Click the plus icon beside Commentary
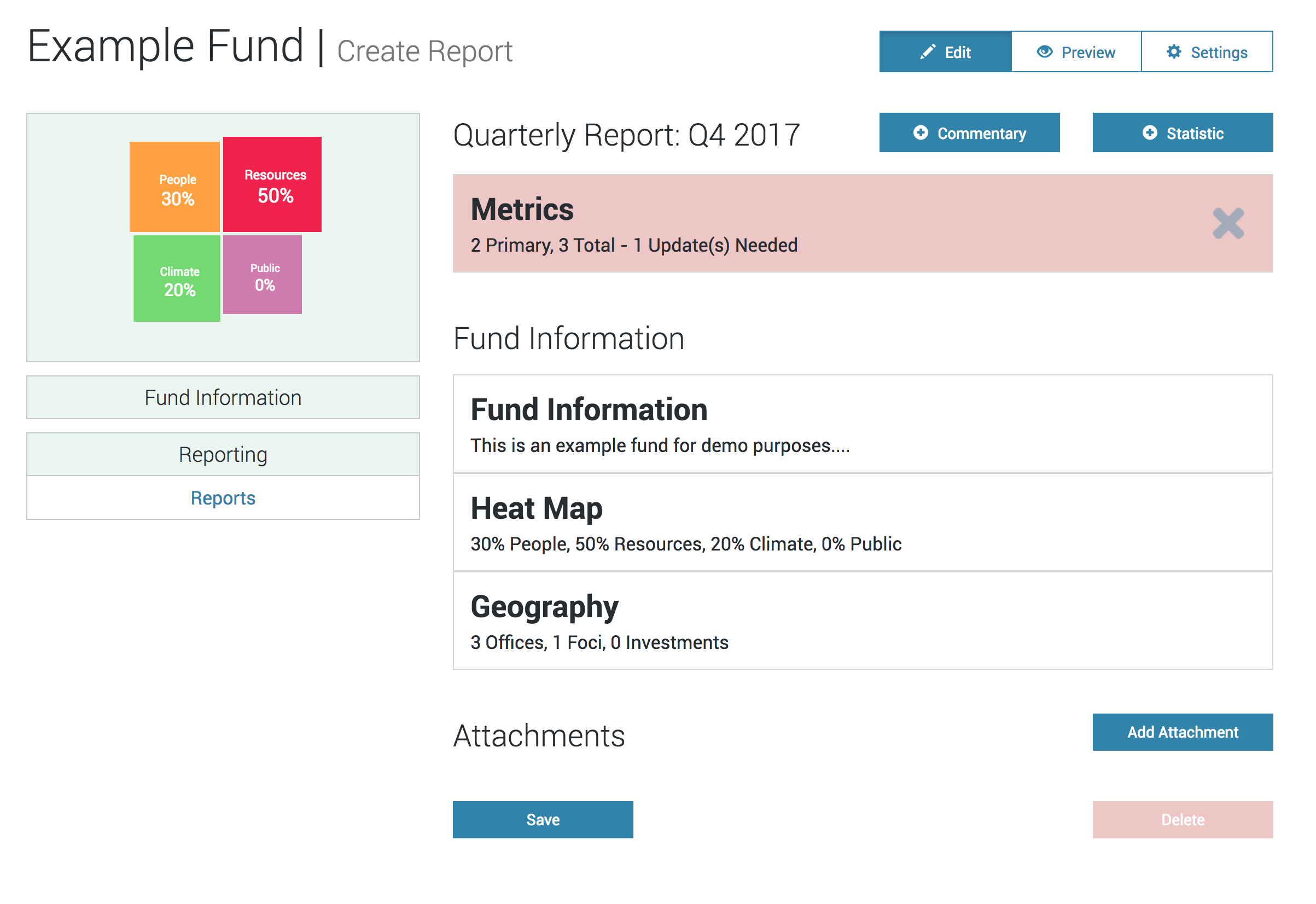The image size is (1316, 904). point(921,132)
